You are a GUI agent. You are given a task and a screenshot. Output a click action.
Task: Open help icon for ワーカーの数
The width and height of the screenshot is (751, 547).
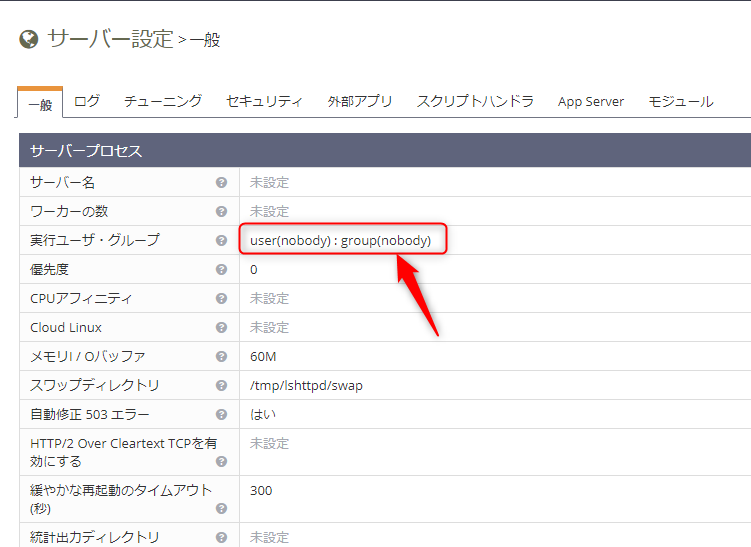coord(221,211)
